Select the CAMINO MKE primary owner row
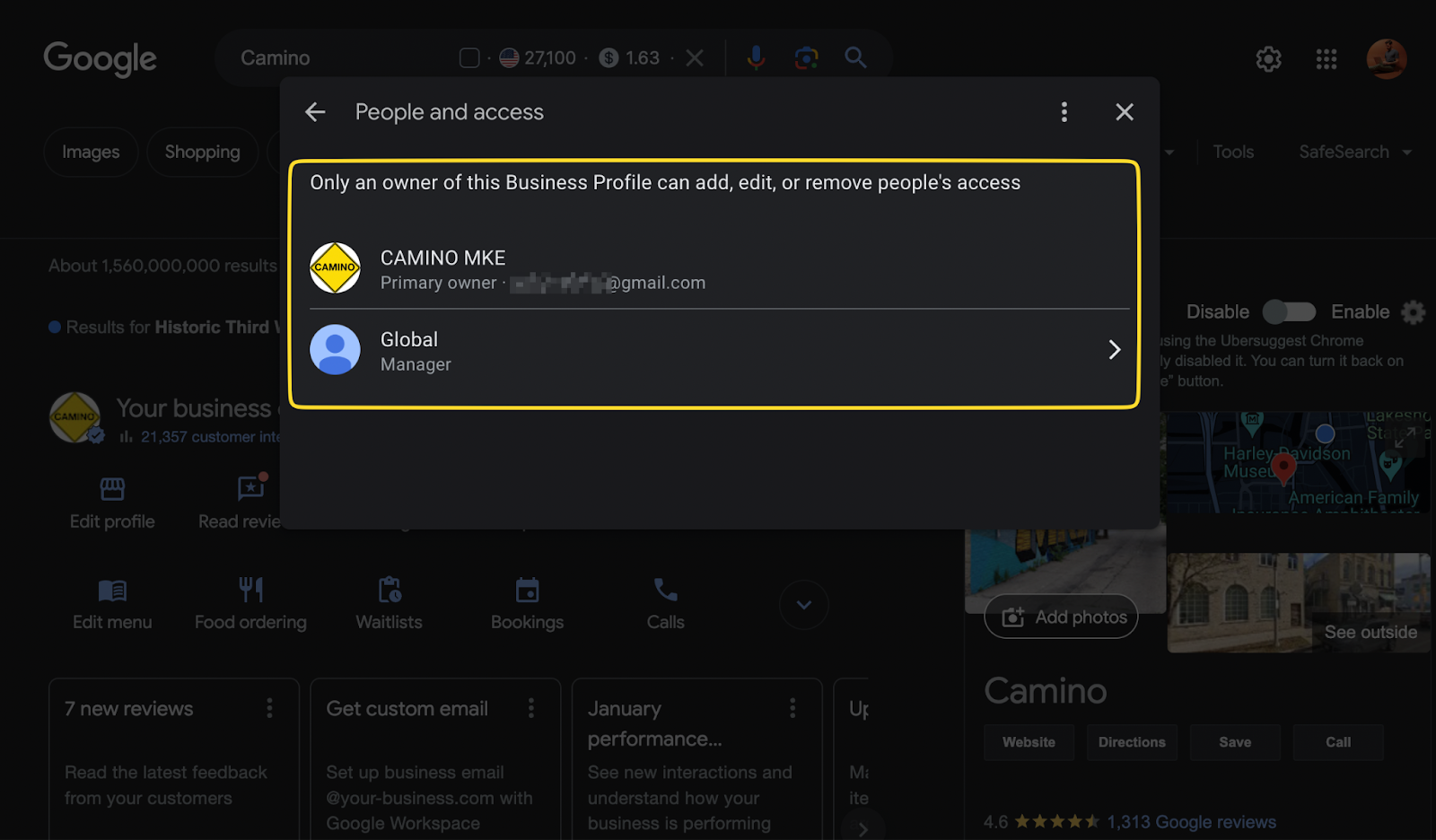Viewport: 1436px width, 840px height. click(x=719, y=268)
